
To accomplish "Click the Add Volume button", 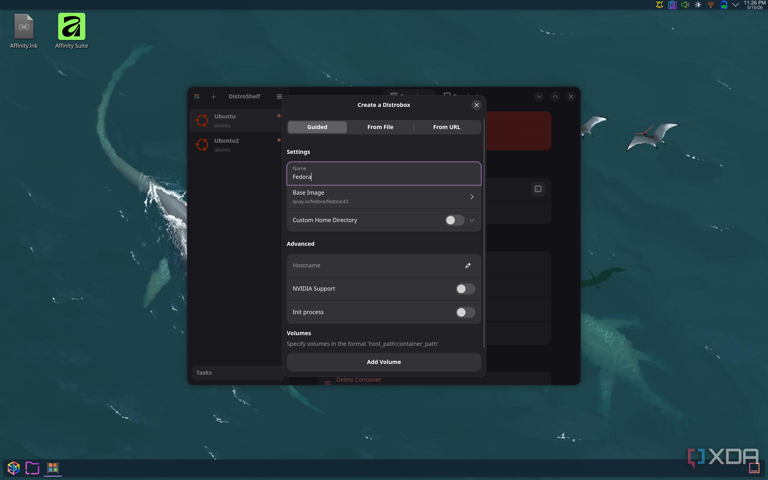I will pos(384,362).
